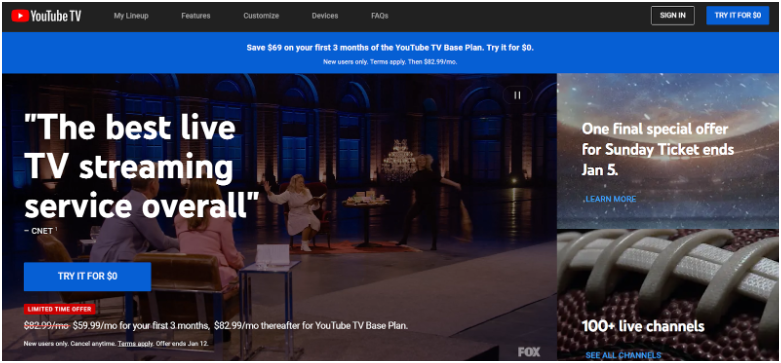Screen dimensions: 781x363
Task: Click the header TRY IT FOR $0 button
Action: point(738,15)
